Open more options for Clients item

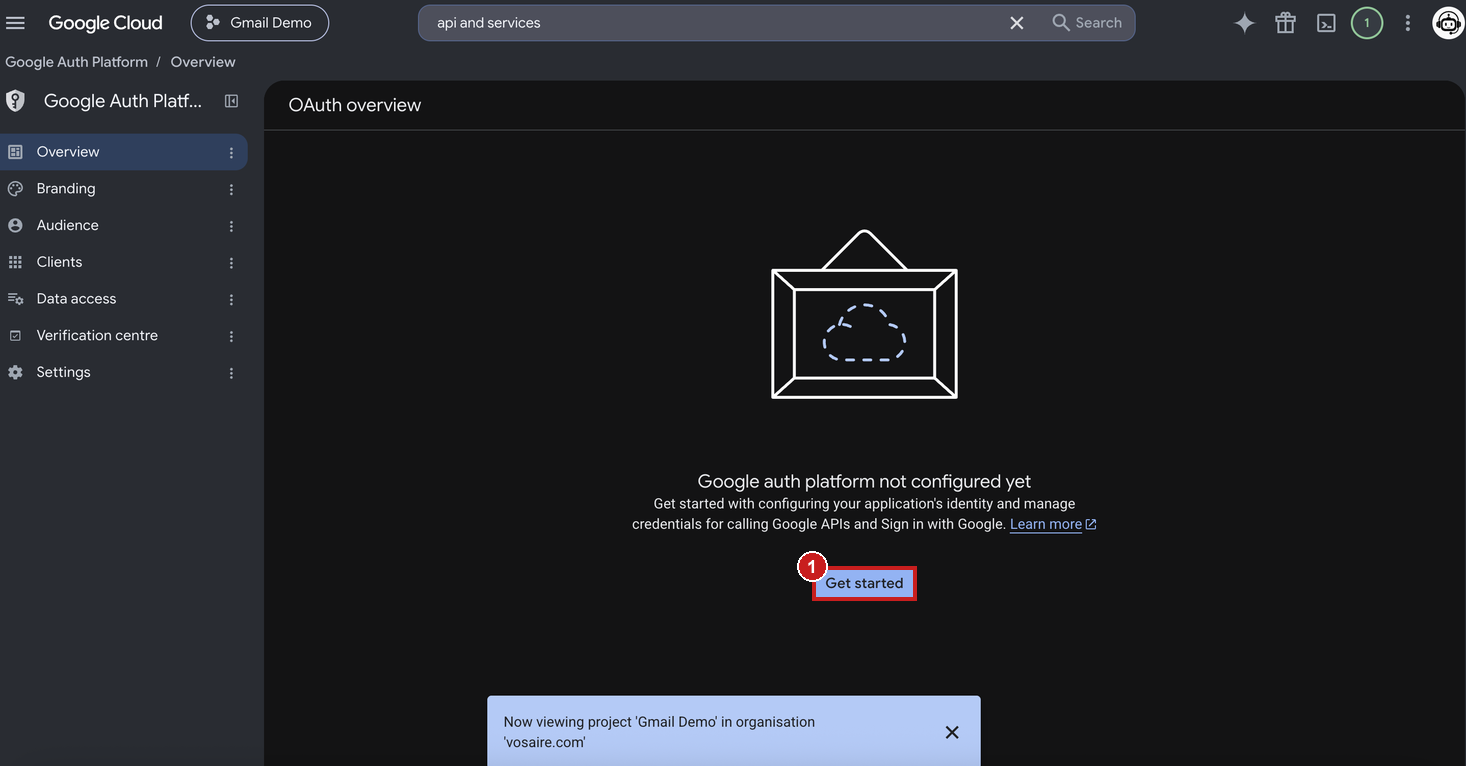pyautogui.click(x=231, y=263)
